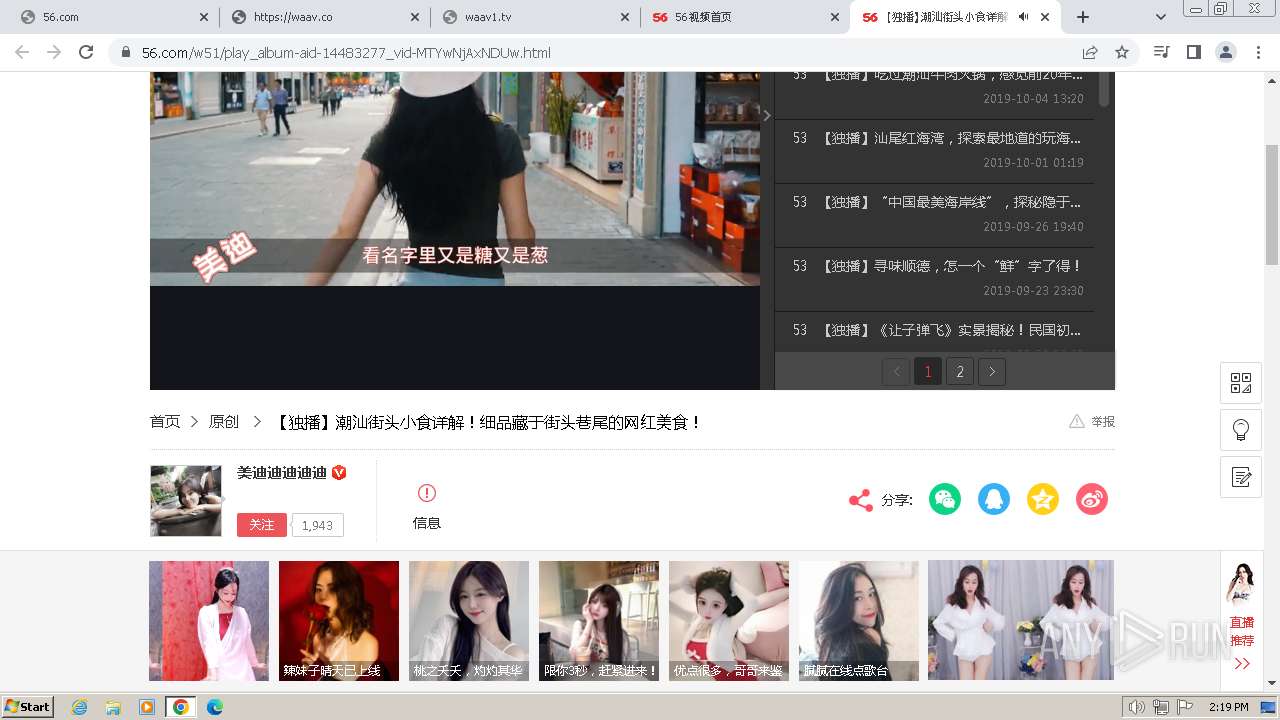Click the 信息 info alert icon

[427, 493]
